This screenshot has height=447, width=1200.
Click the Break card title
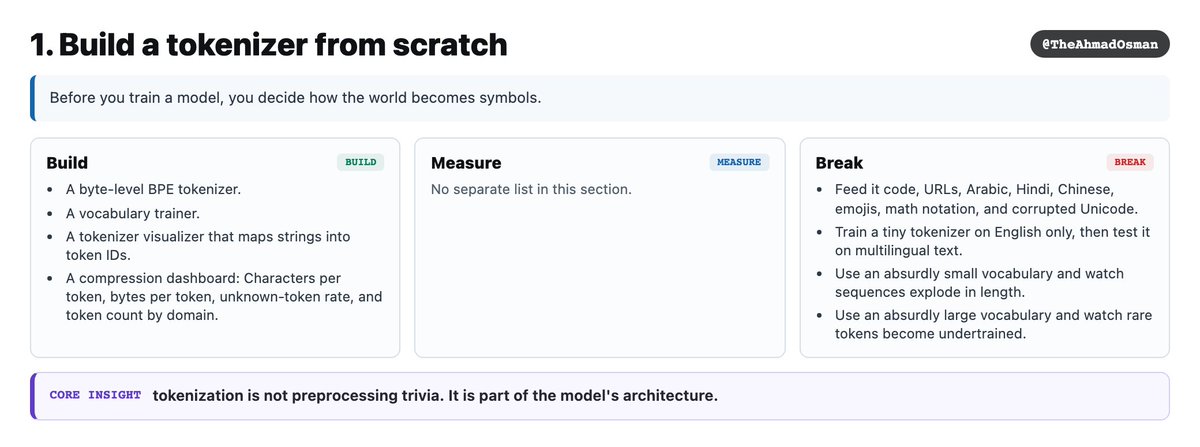839,163
